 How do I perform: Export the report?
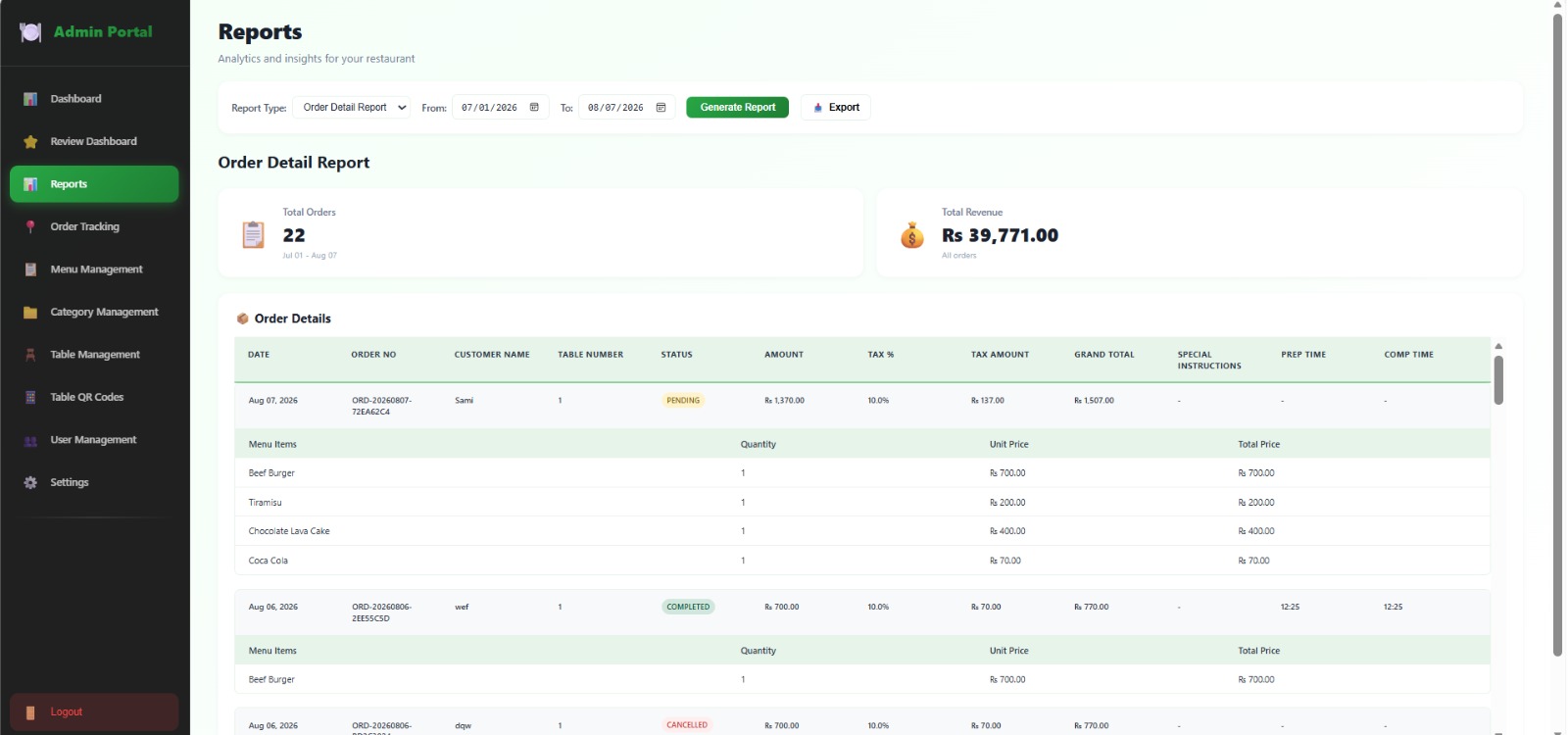(x=836, y=108)
